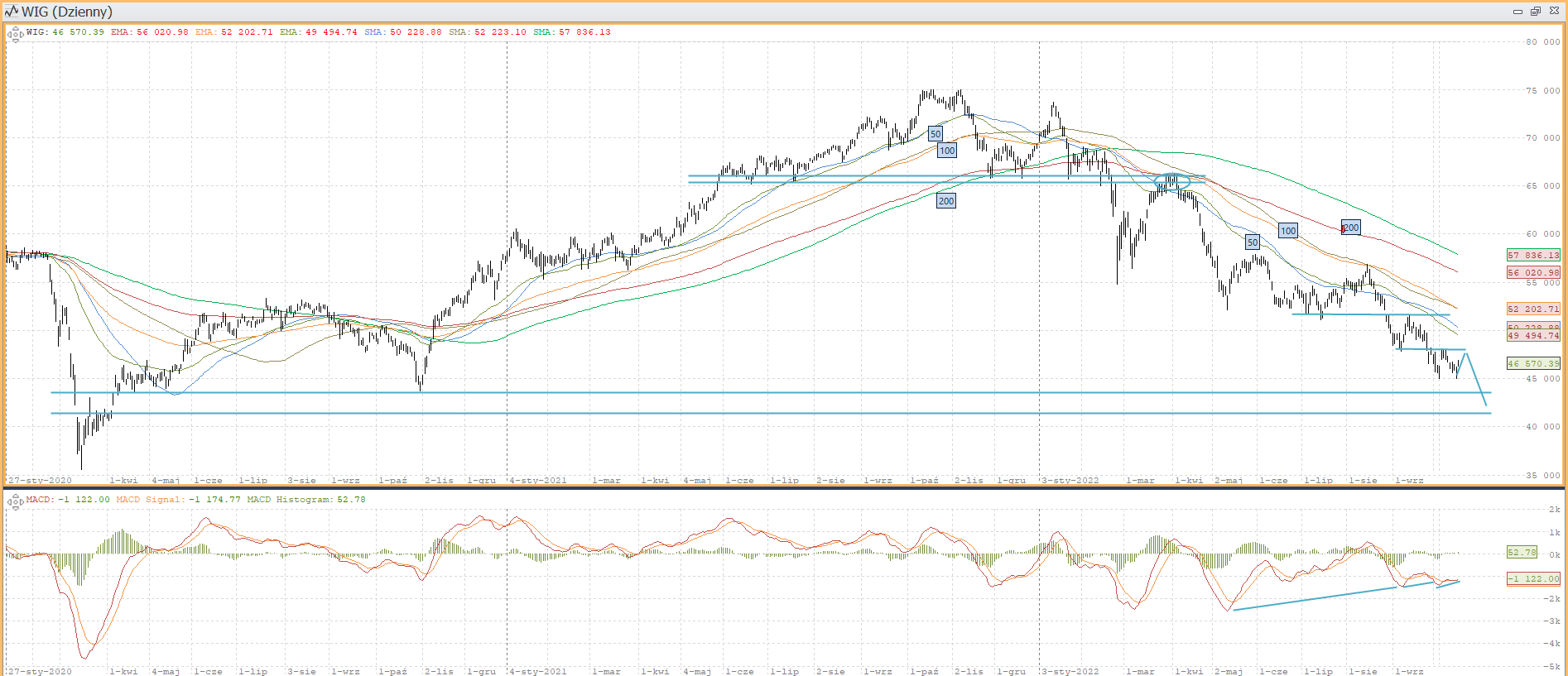This screenshot has width=1568, height=676.
Task: Click the '200' label below the price peak
Action: click(946, 201)
